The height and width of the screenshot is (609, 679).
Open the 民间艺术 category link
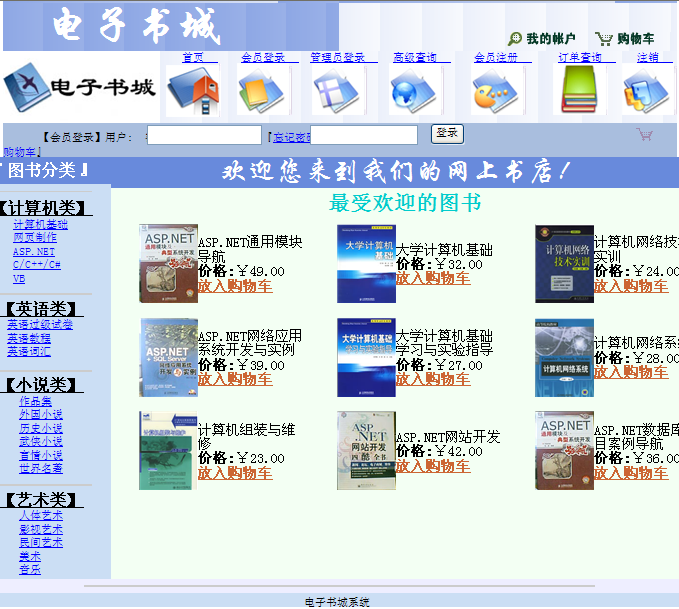pos(41,542)
